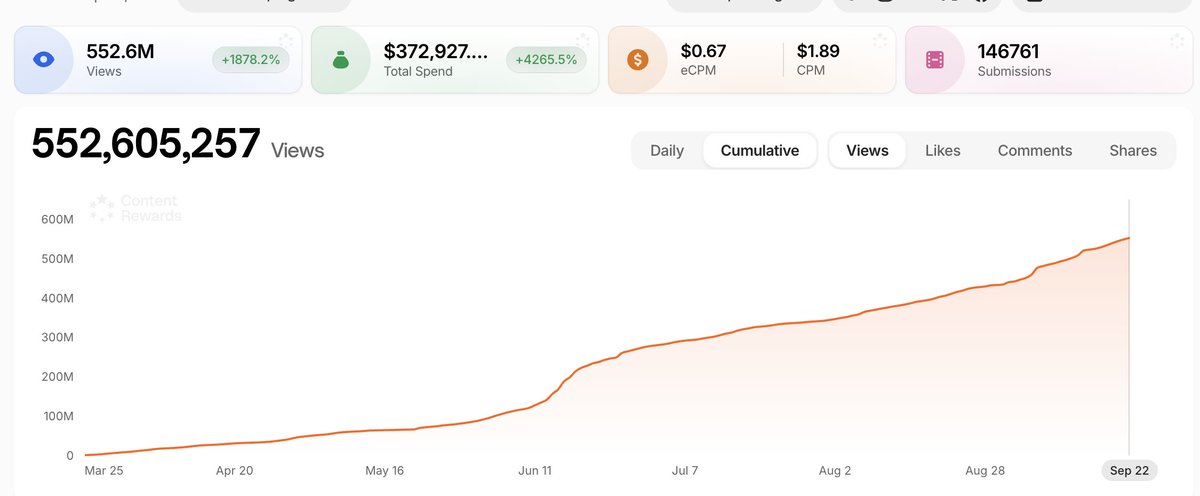Screen dimensions: 1200x496
Task: Click sparkle icon on Views card corner
Action: point(286,41)
